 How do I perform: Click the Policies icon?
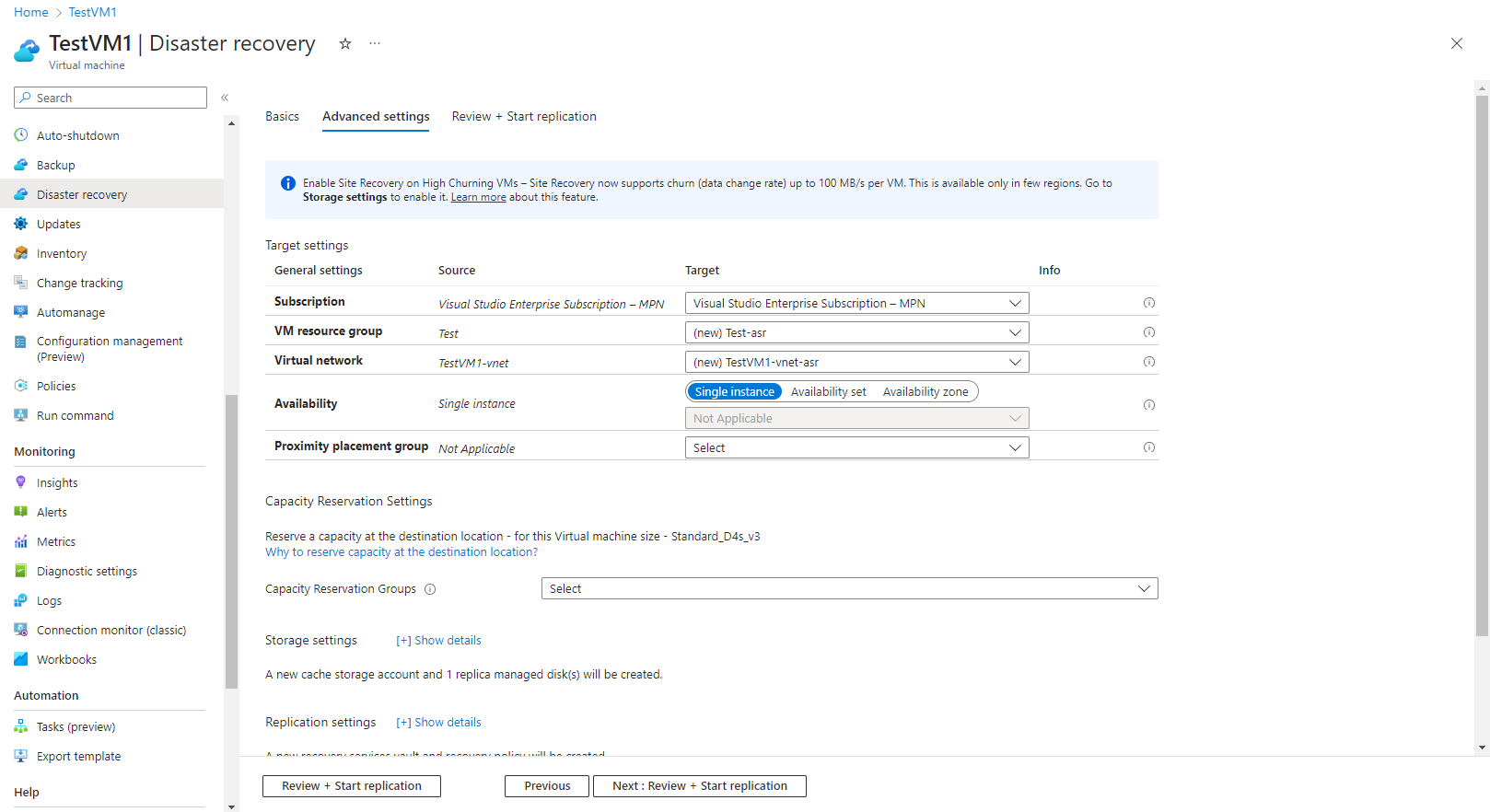[21, 386]
